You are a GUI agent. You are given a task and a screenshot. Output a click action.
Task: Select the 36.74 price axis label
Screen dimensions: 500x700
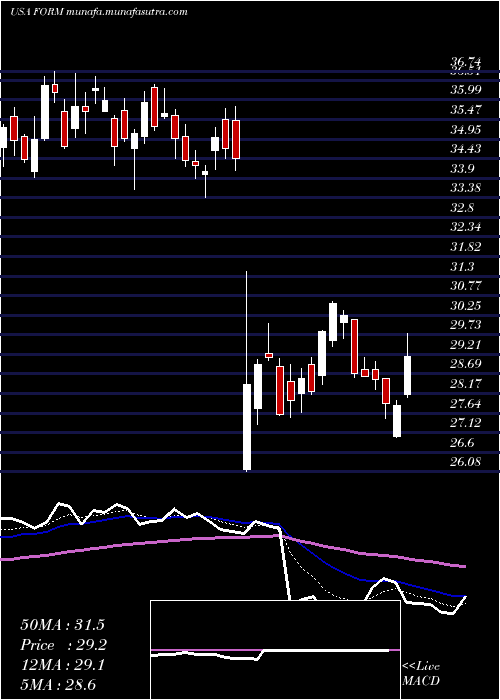(466, 62)
